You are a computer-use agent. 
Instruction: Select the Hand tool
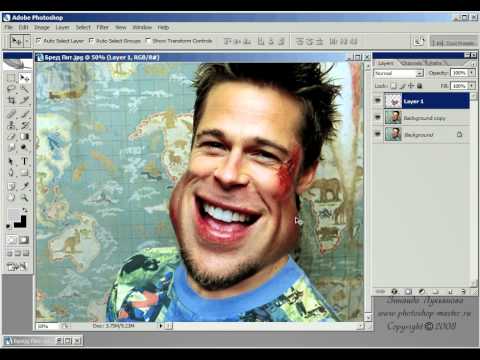pyautogui.click(x=11, y=198)
